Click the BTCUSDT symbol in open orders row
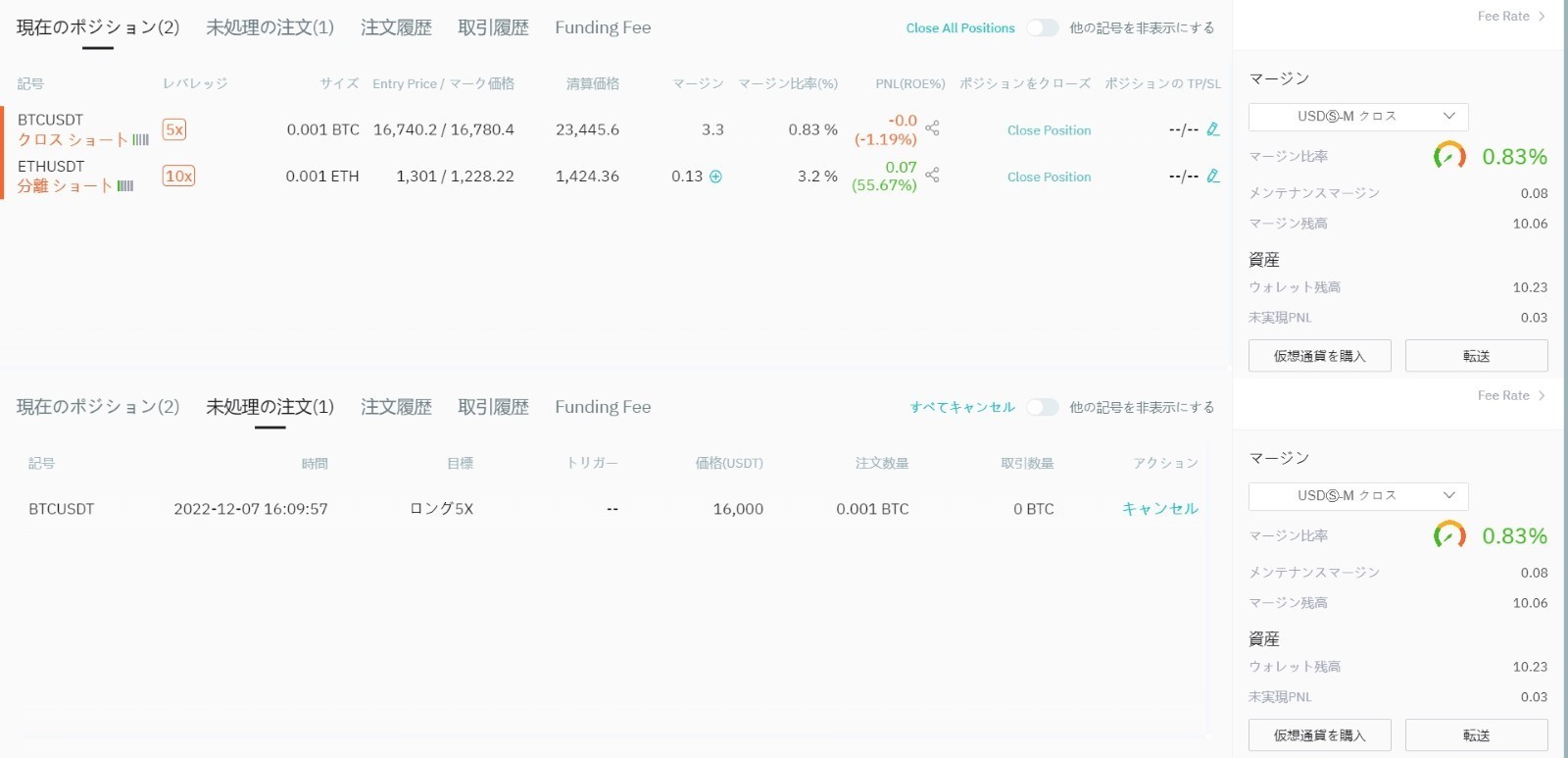The image size is (1568, 758). tap(62, 509)
